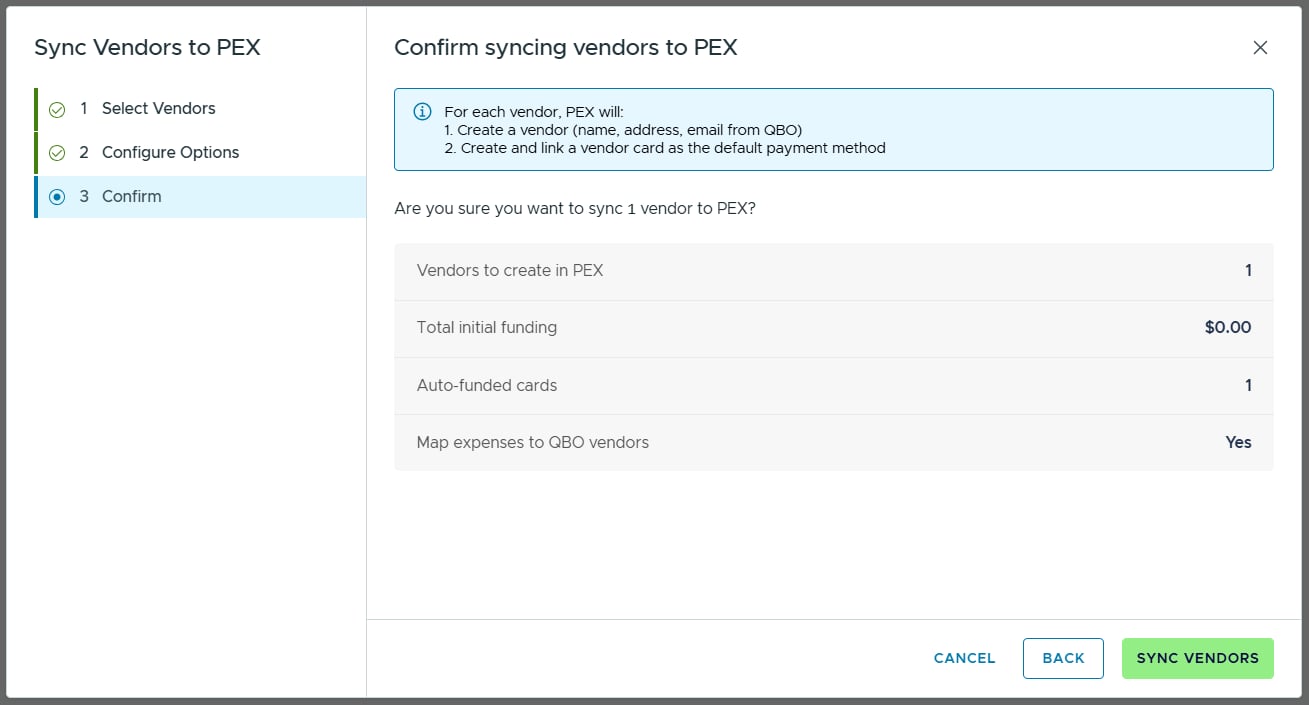The width and height of the screenshot is (1309, 705).
Task: Go to step 2 Configure Options
Action: 200,153
